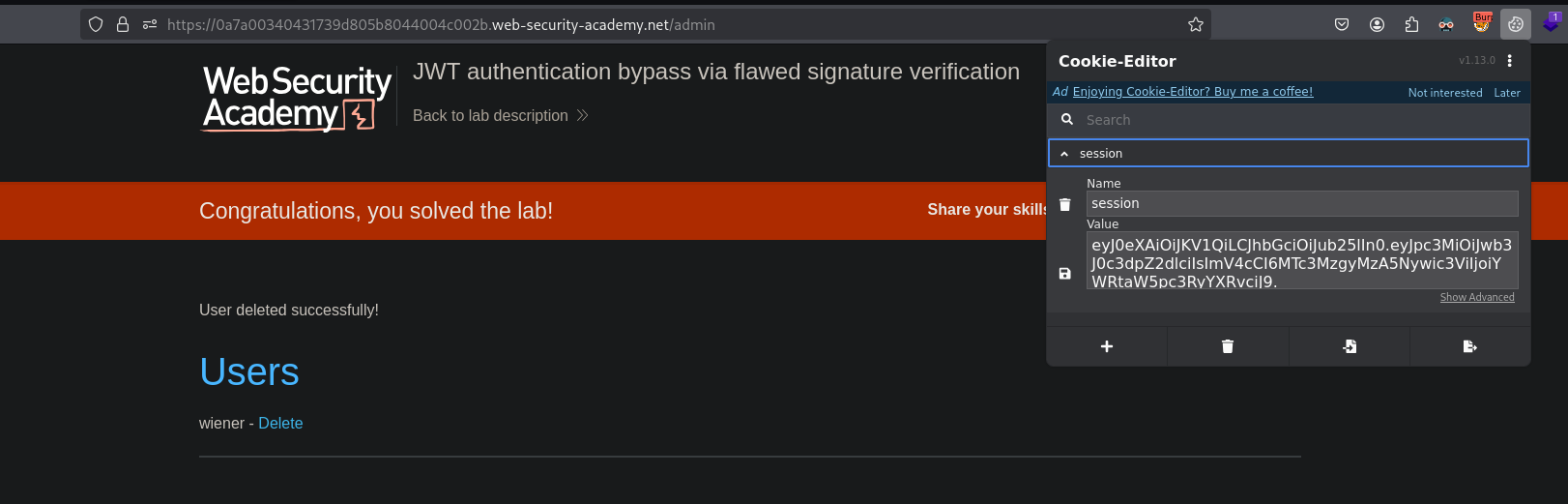Open the Firefox account icon
The height and width of the screenshot is (504, 1568).
pos(1377,24)
